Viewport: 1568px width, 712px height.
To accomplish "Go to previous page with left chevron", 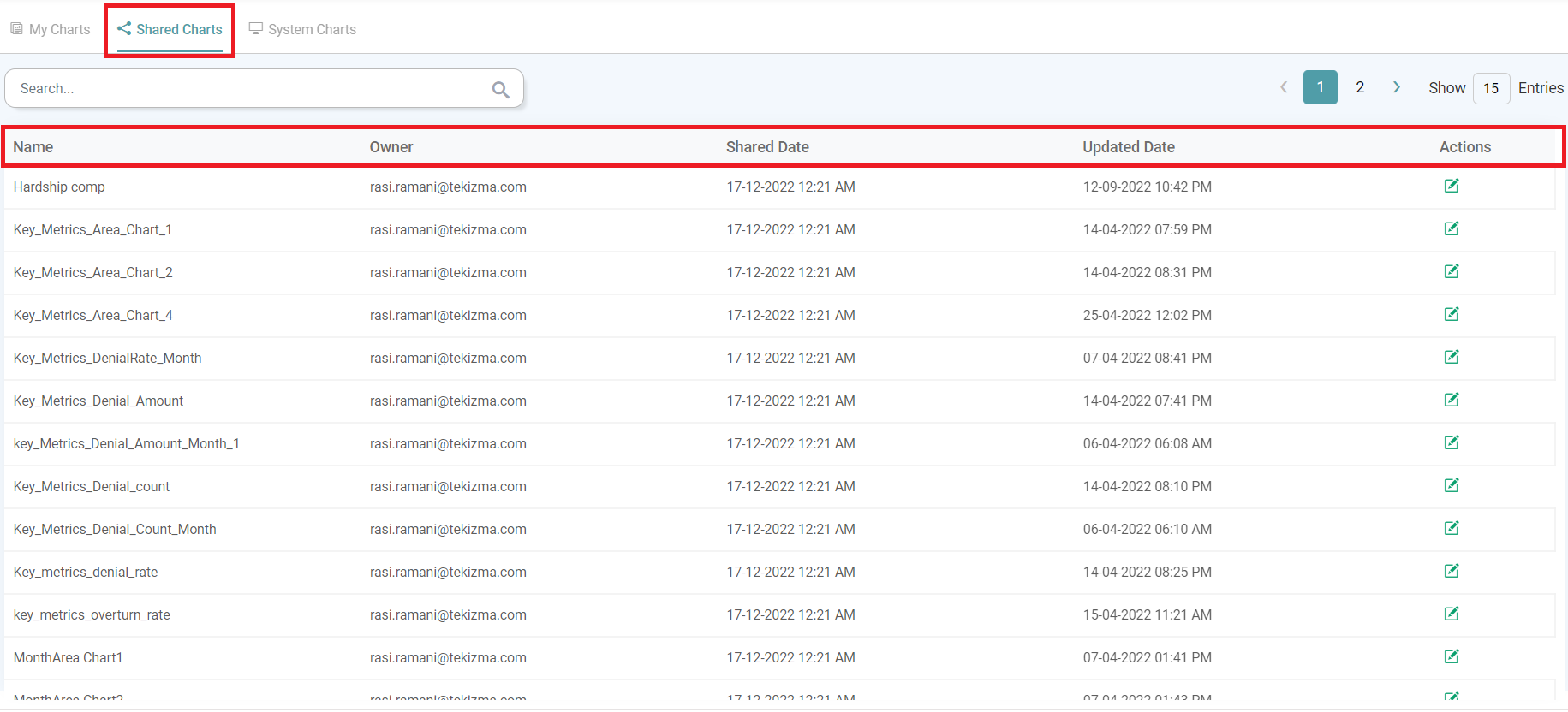I will [1283, 87].
